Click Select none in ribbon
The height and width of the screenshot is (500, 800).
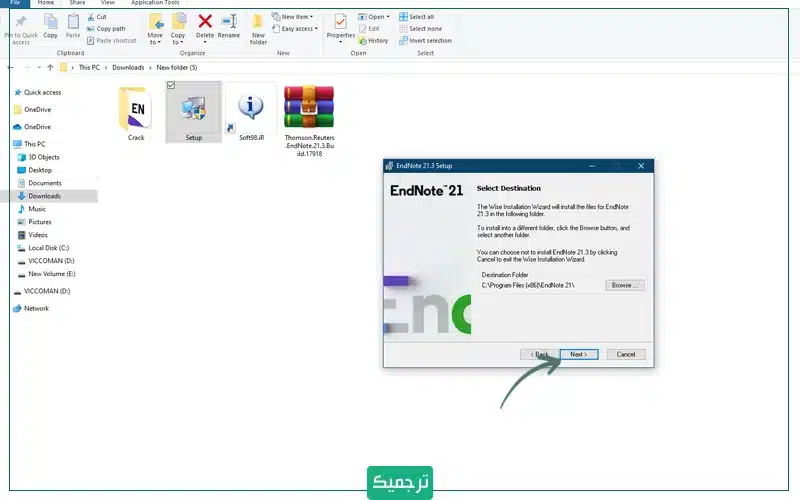click(x=420, y=29)
